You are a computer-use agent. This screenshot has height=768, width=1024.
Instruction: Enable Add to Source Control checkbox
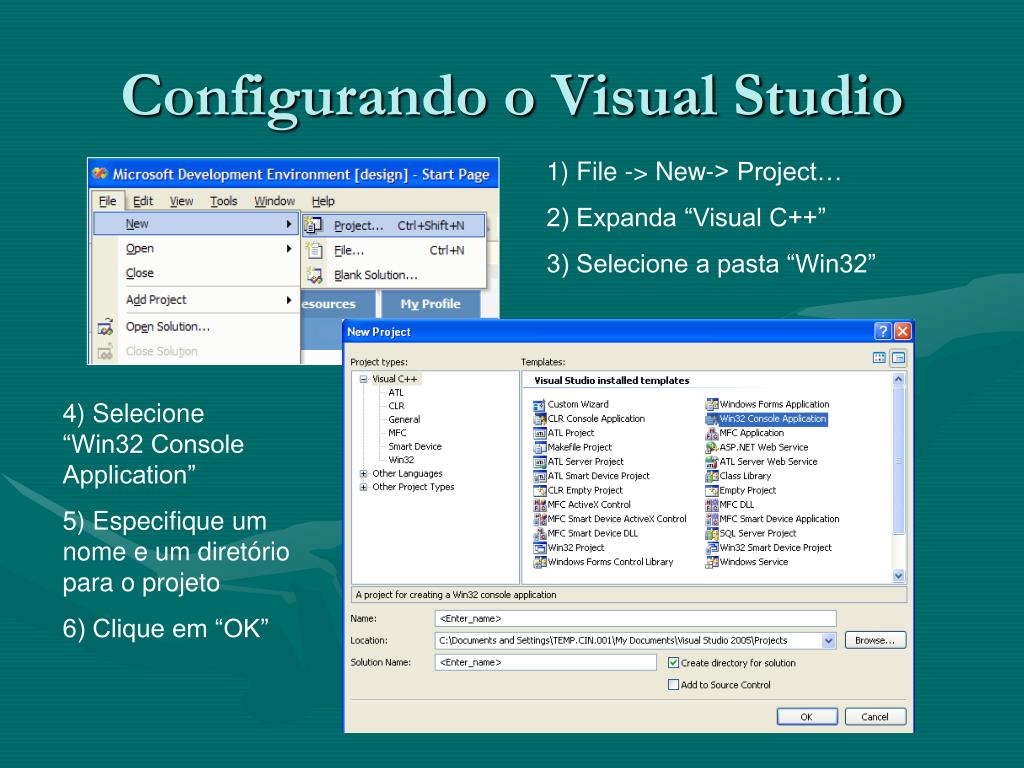pos(673,684)
